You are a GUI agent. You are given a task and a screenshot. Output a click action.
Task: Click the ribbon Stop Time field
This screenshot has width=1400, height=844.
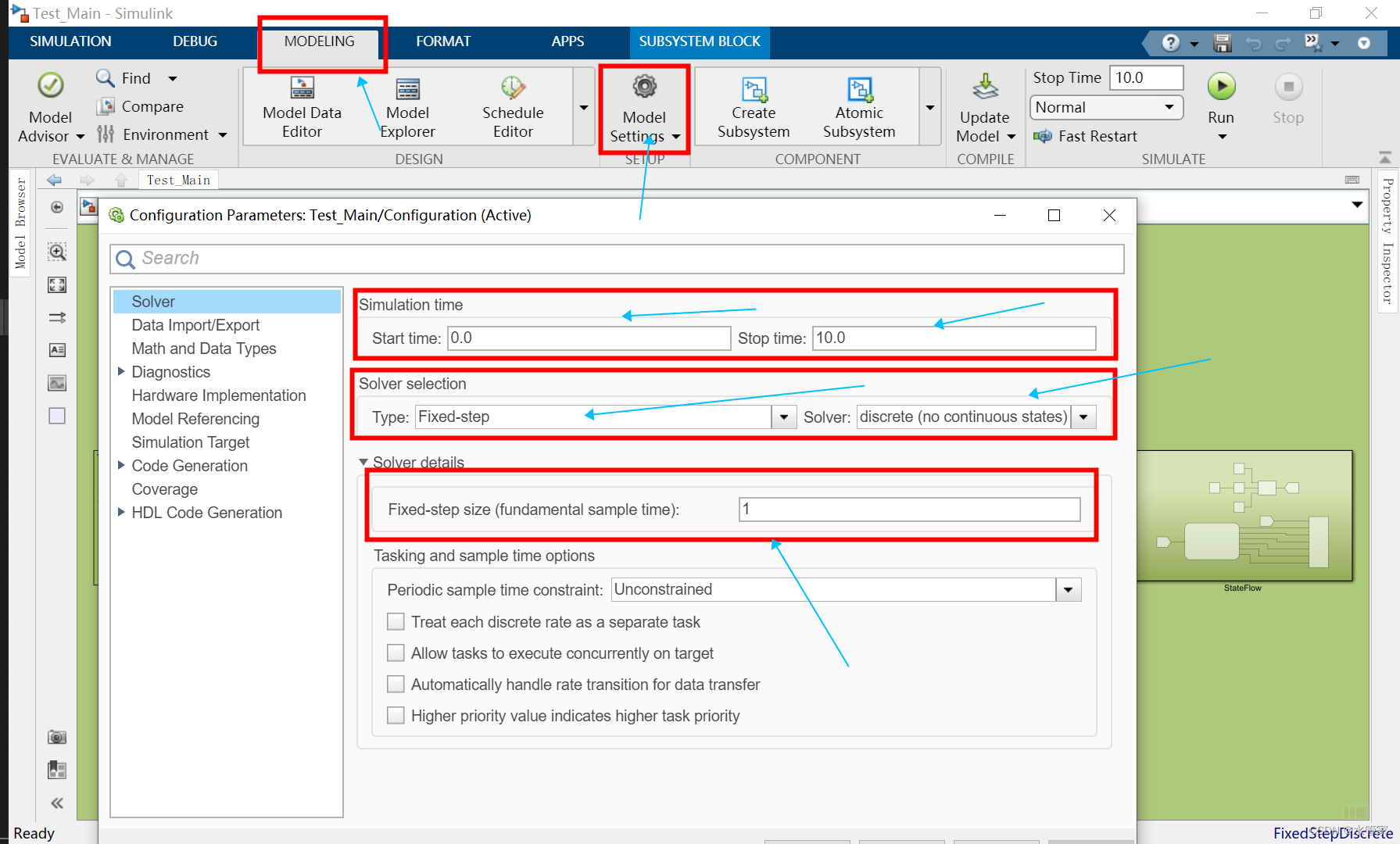pos(1145,77)
